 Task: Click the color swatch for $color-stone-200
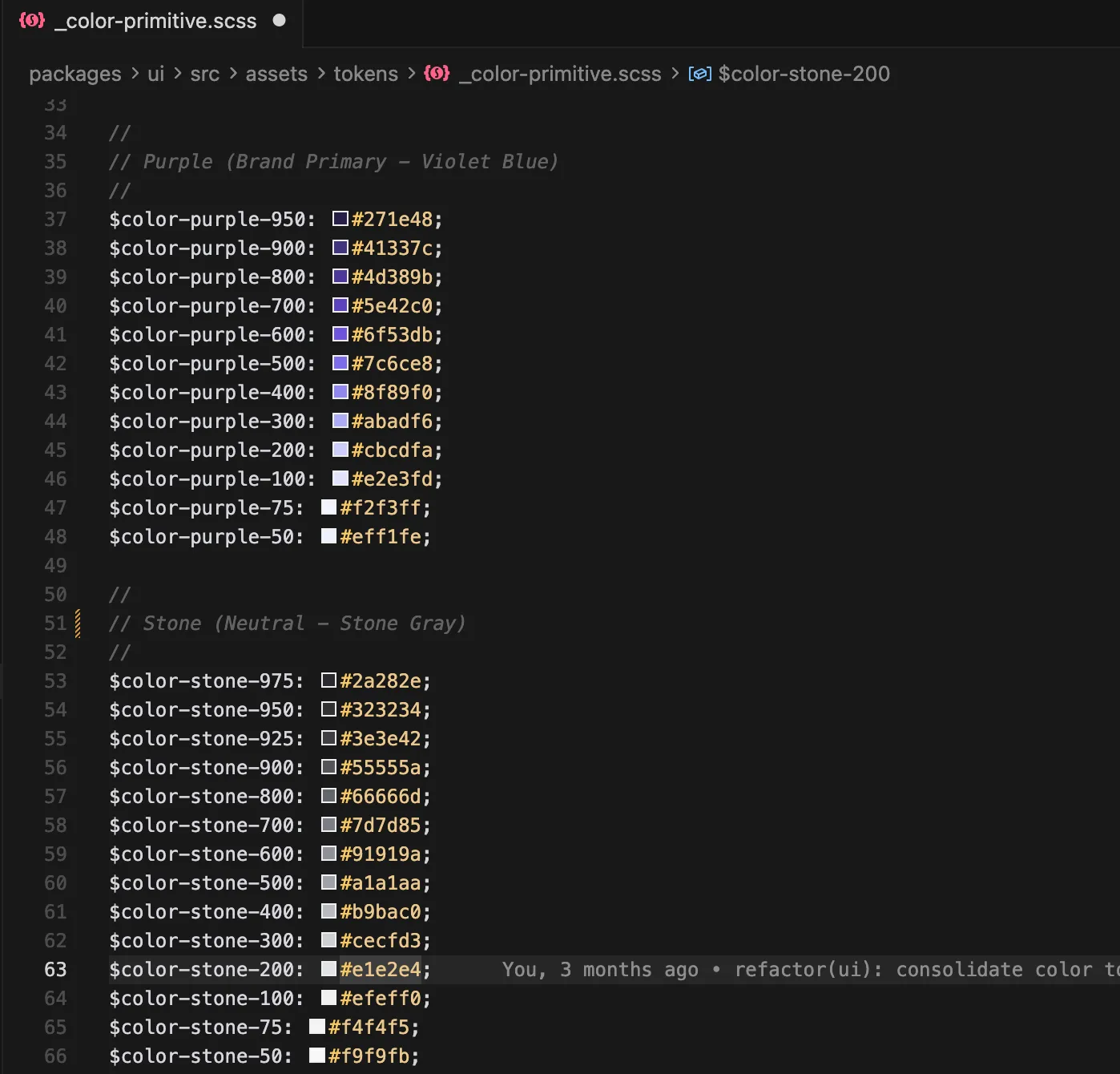(328, 969)
